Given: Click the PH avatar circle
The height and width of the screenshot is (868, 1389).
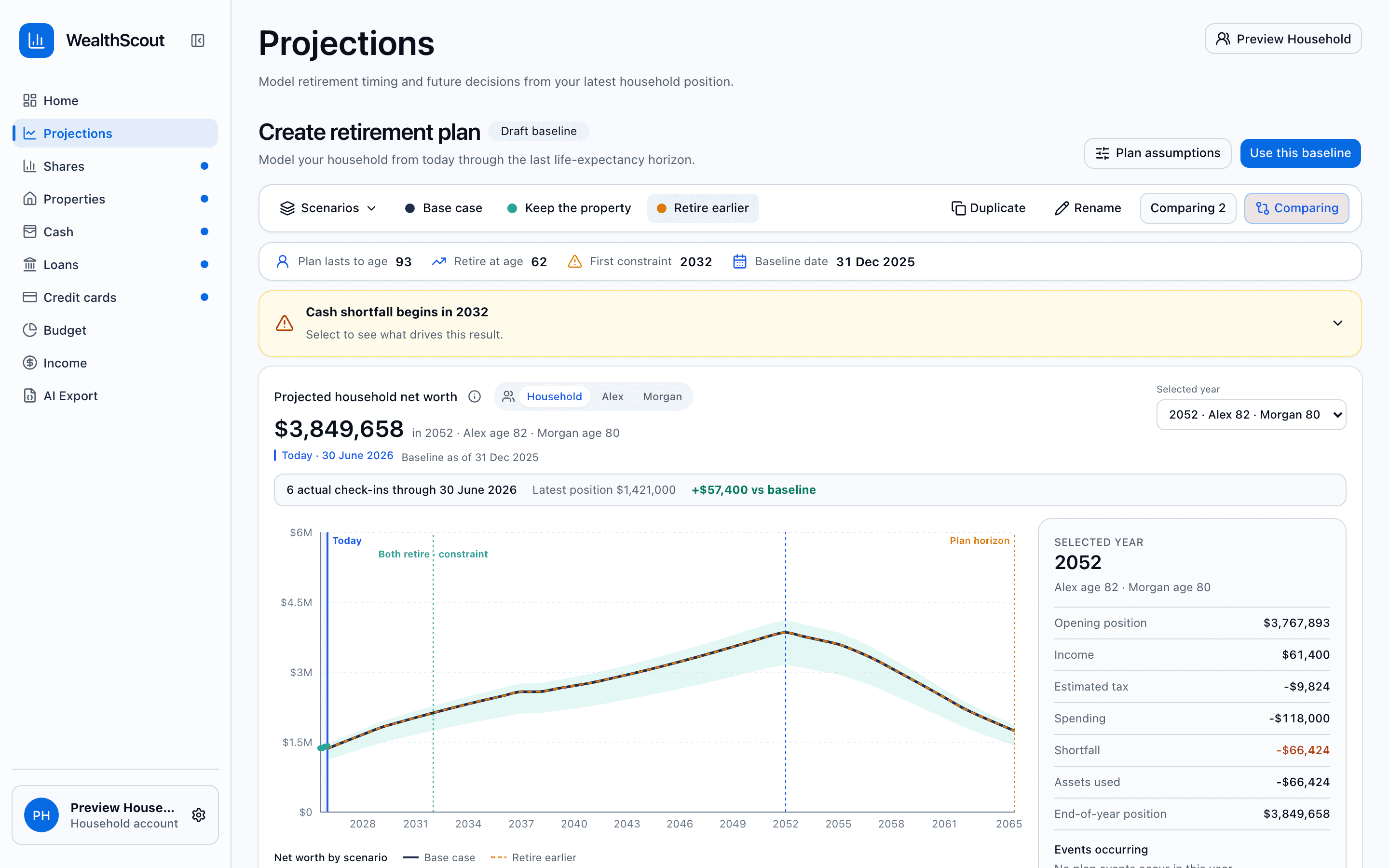Looking at the screenshot, I should (41, 814).
